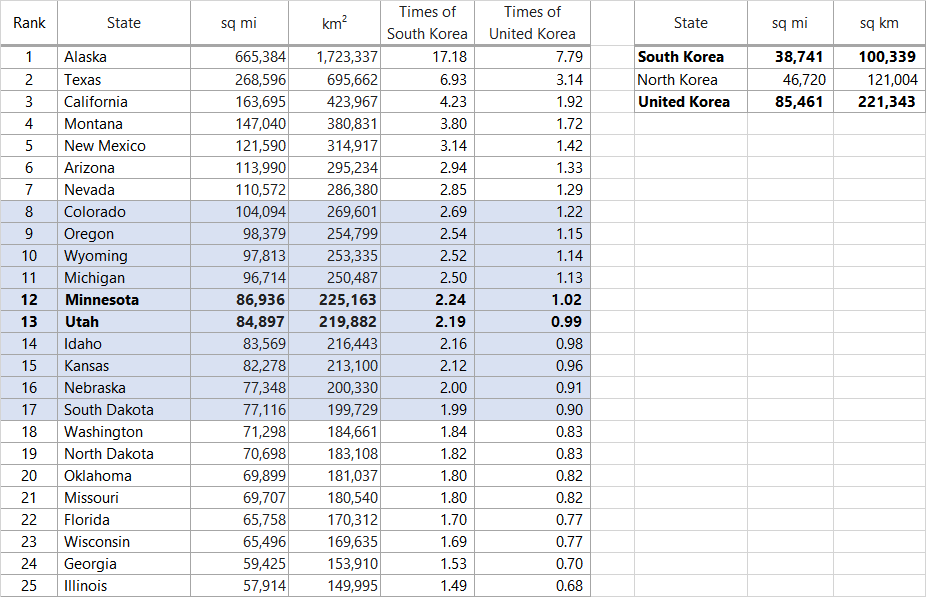The height and width of the screenshot is (597, 926).
Task: Click the 1.02 ratio for Minnesota
Action: coord(532,300)
